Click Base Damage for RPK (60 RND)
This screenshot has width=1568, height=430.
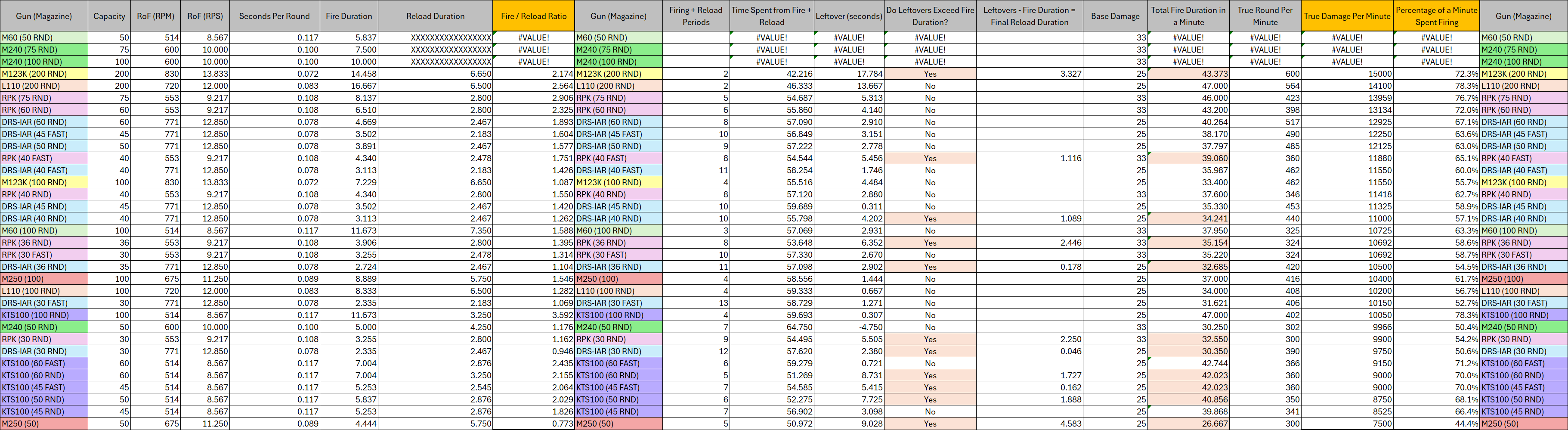1115,110
